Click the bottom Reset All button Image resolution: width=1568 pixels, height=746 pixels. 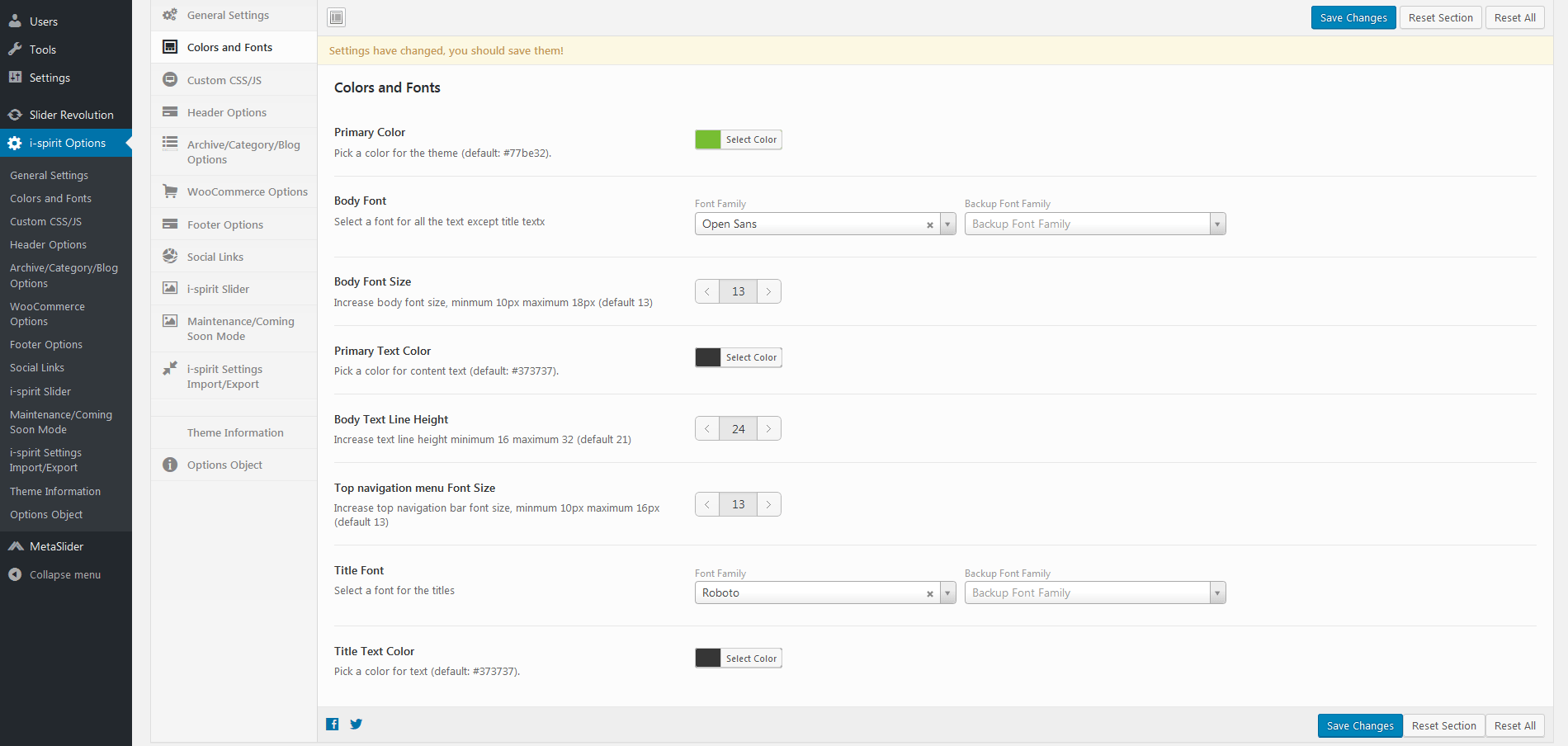click(1514, 725)
